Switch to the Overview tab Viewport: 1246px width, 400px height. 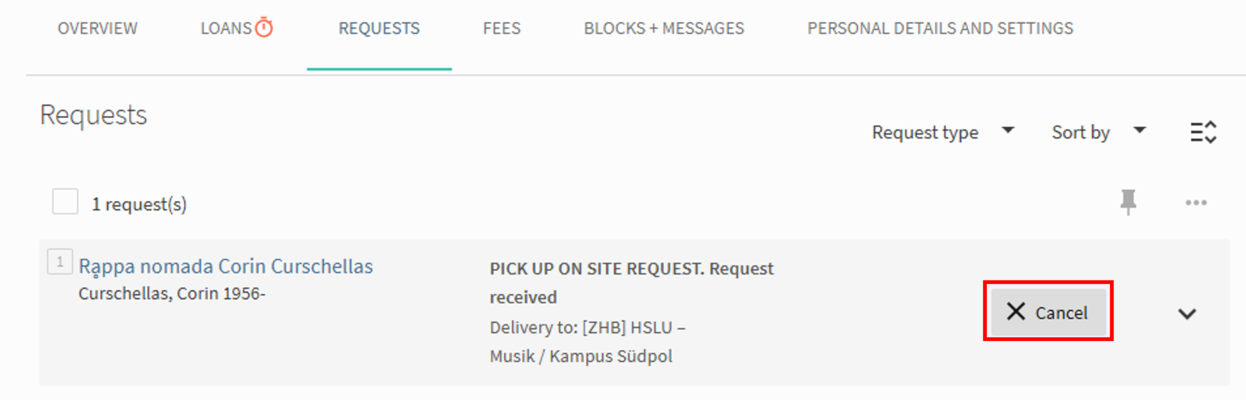coord(97,28)
